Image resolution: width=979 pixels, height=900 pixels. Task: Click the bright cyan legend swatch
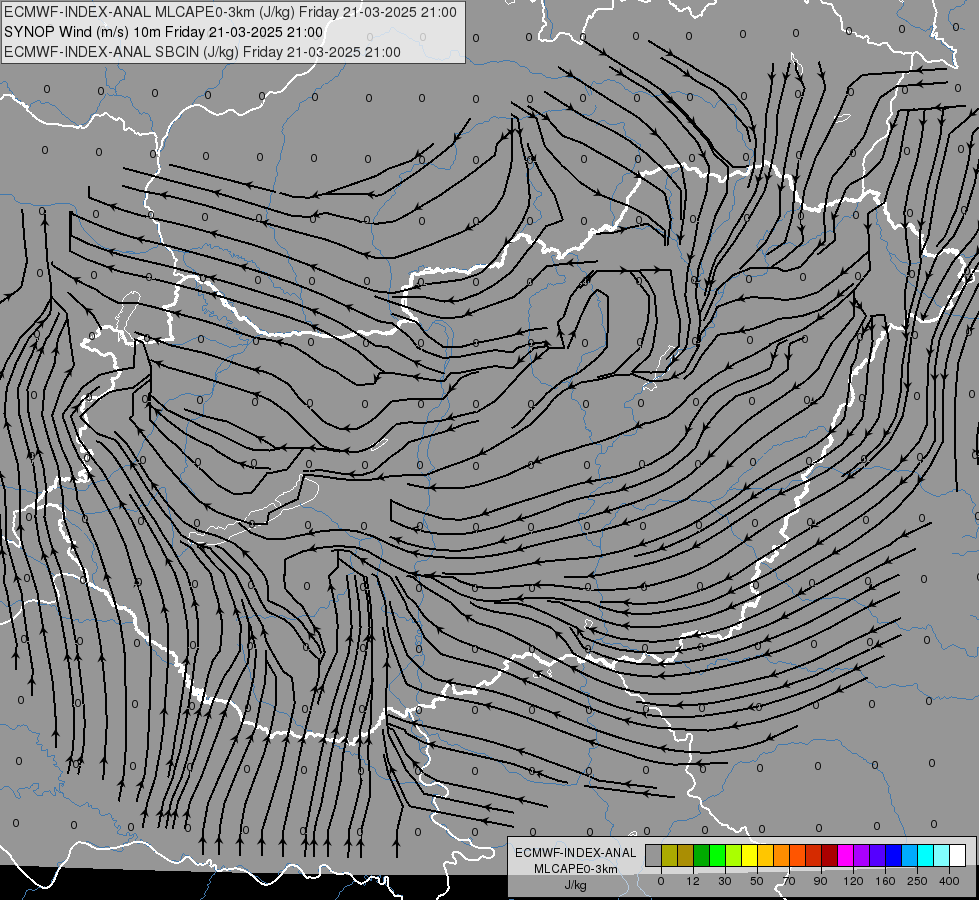pyautogui.click(x=925, y=855)
